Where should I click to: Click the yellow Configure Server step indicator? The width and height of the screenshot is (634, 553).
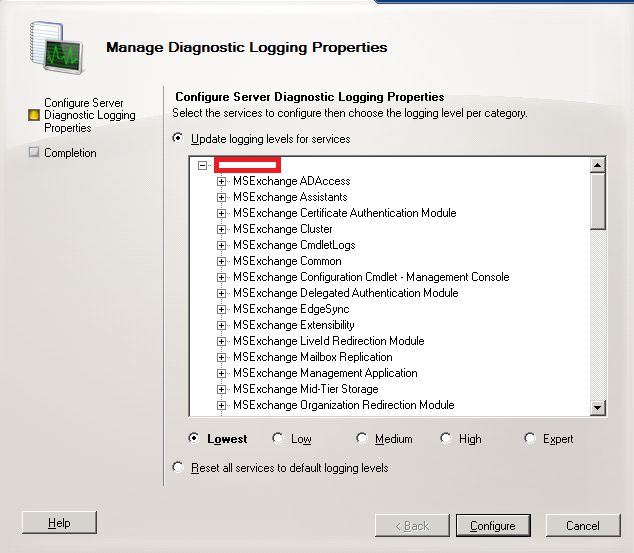[34, 115]
